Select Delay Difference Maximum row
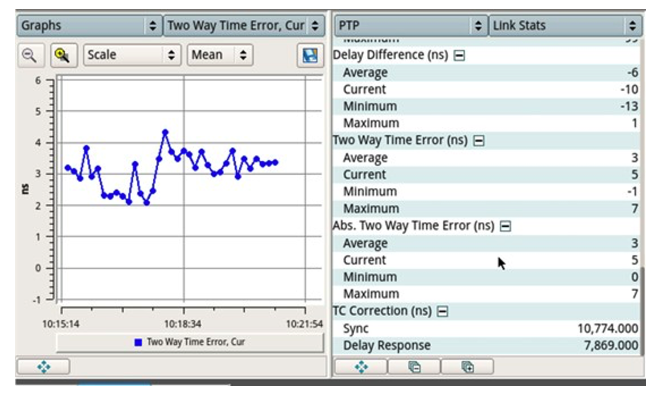This screenshot has height=399, width=661. point(486,123)
